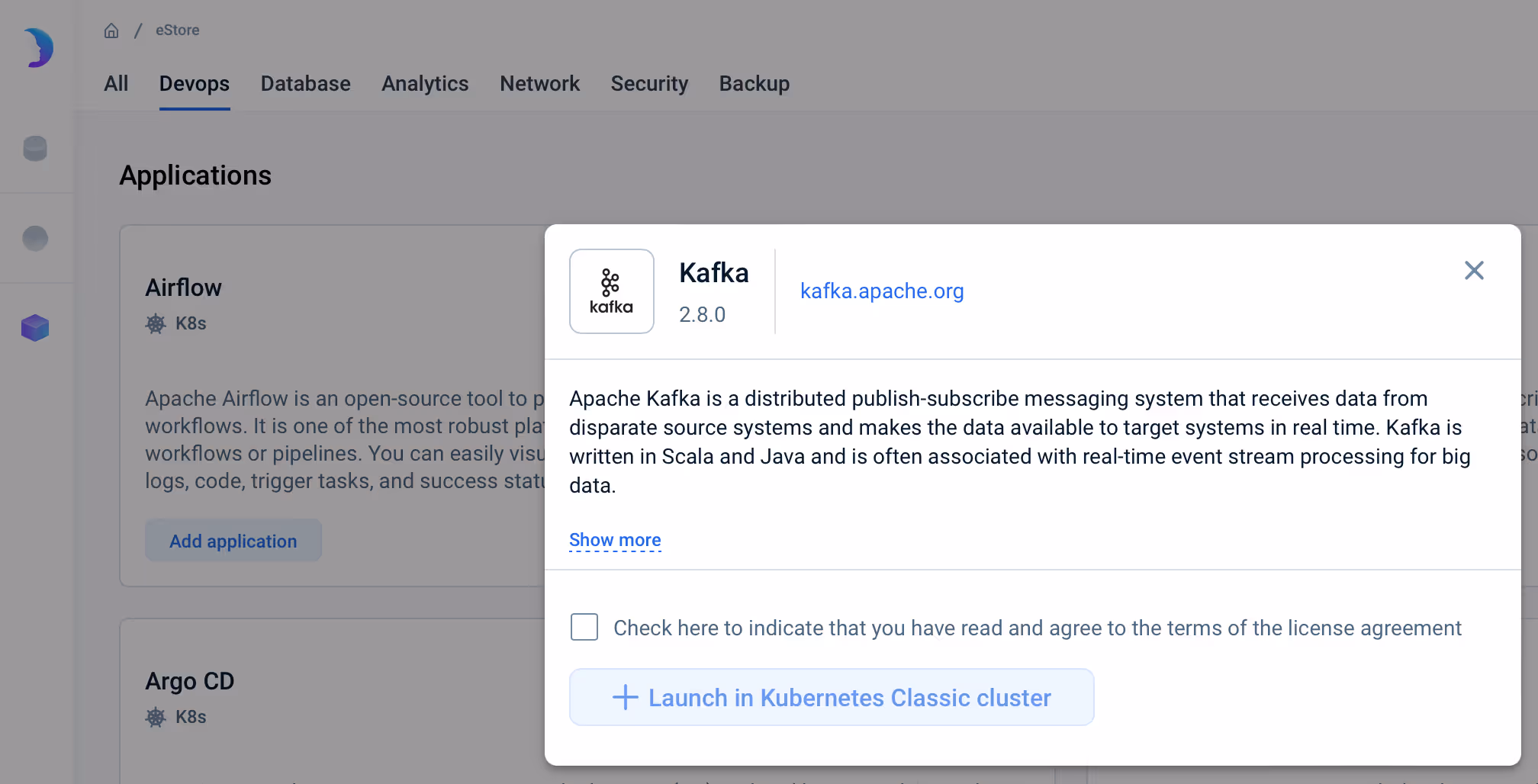Click Add application for Airflow
The height and width of the screenshot is (784, 1538).
pyautogui.click(x=233, y=541)
